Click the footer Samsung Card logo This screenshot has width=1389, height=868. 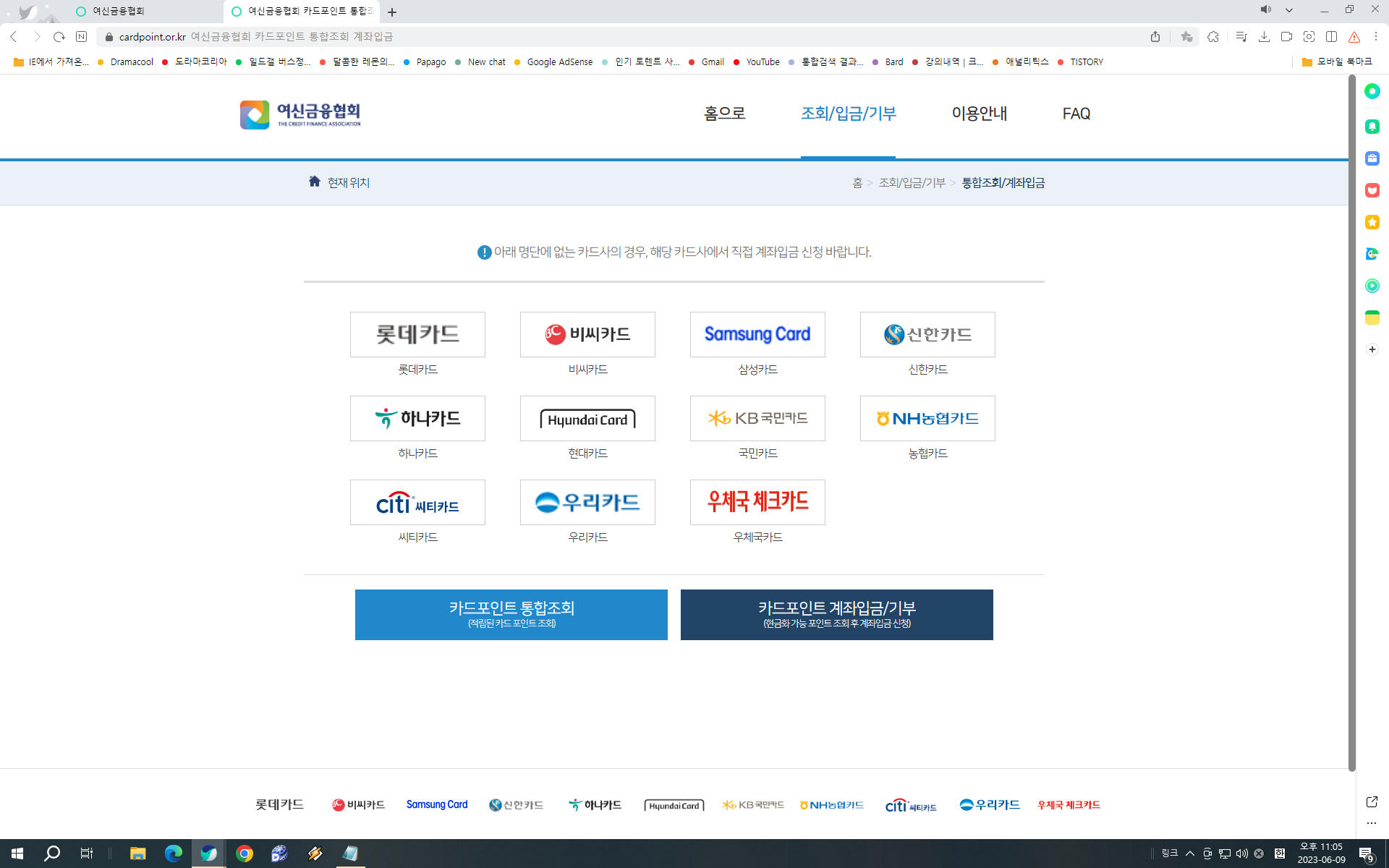[437, 804]
